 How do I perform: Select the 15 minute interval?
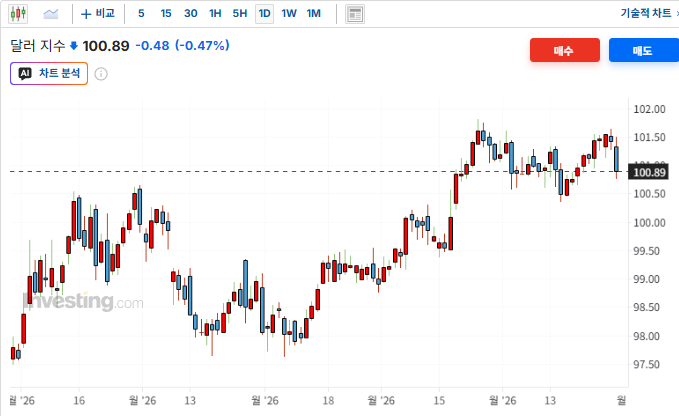pyautogui.click(x=166, y=14)
